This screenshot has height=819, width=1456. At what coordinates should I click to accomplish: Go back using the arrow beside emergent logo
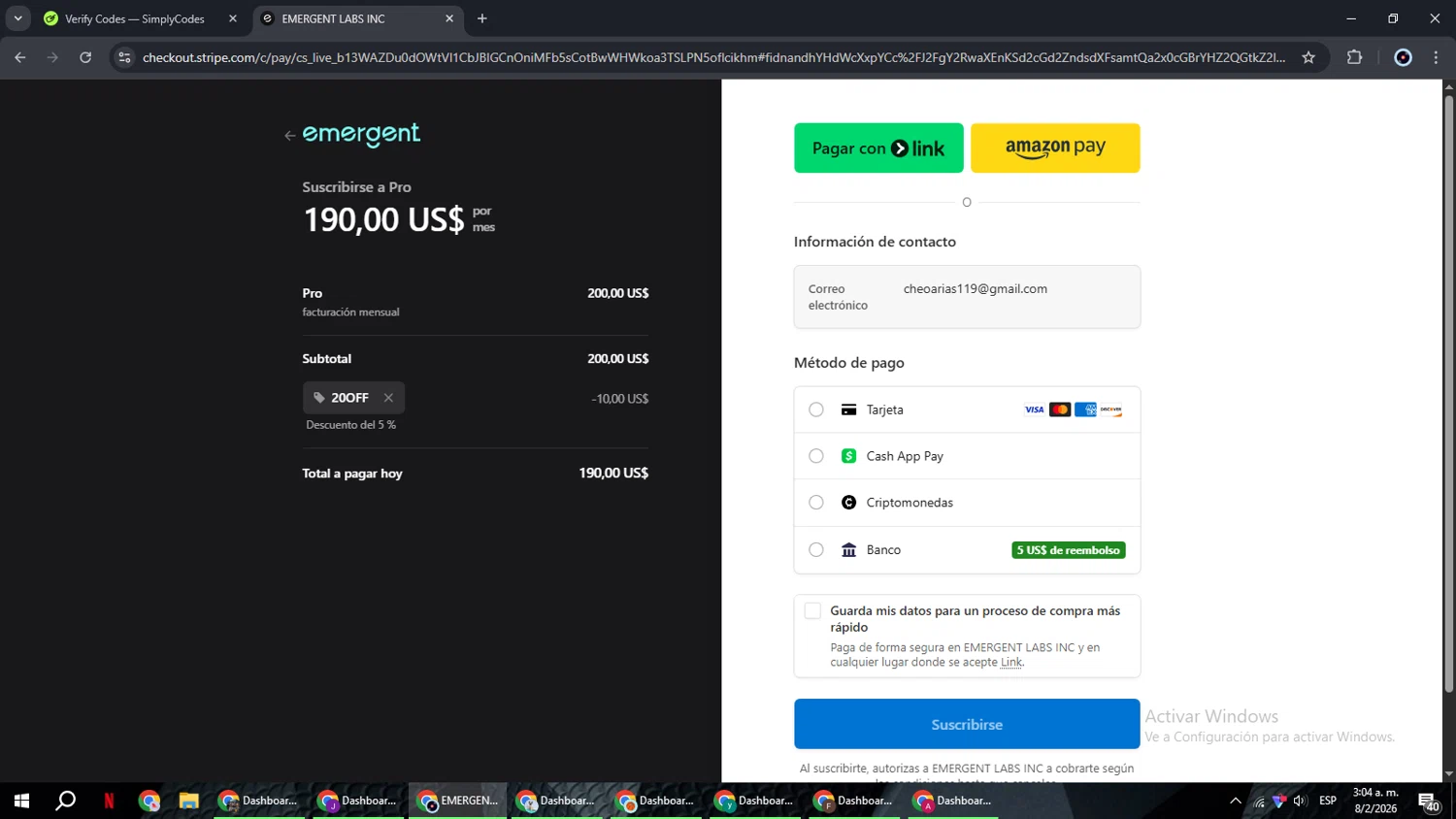pyautogui.click(x=289, y=136)
